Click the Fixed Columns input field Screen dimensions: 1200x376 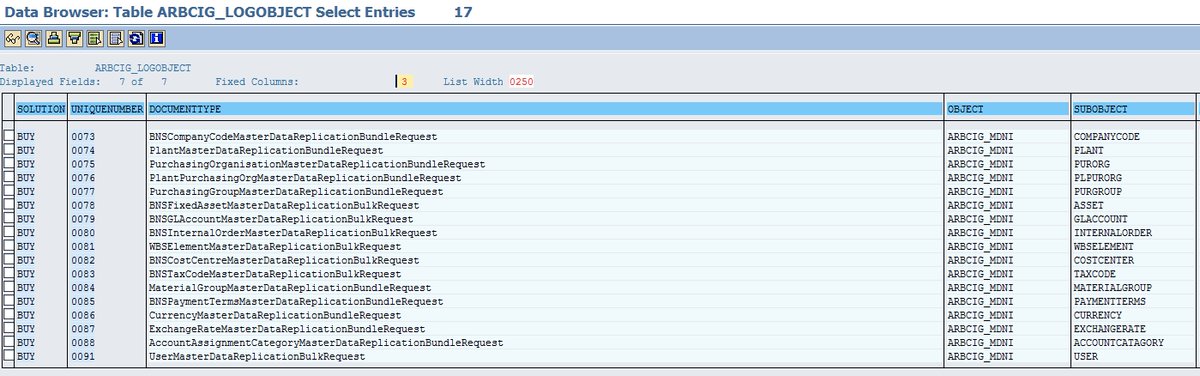point(405,82)
